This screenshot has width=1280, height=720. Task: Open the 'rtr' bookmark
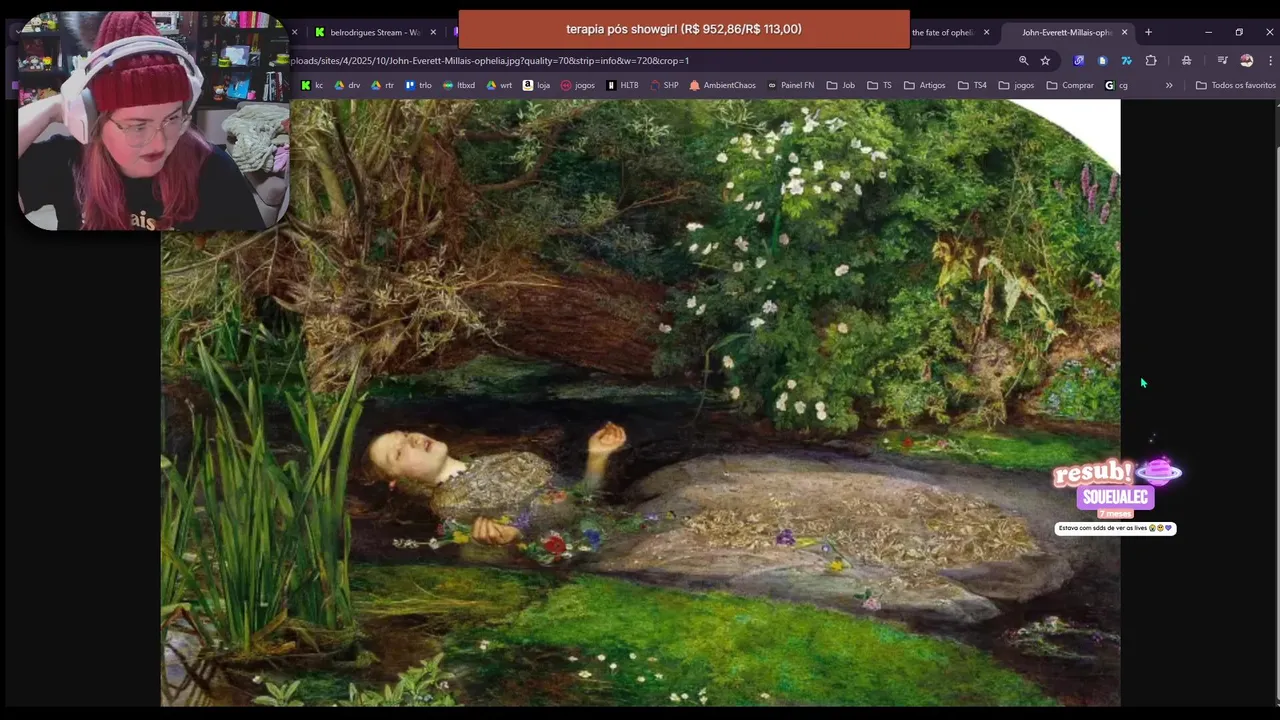[383, 85]
